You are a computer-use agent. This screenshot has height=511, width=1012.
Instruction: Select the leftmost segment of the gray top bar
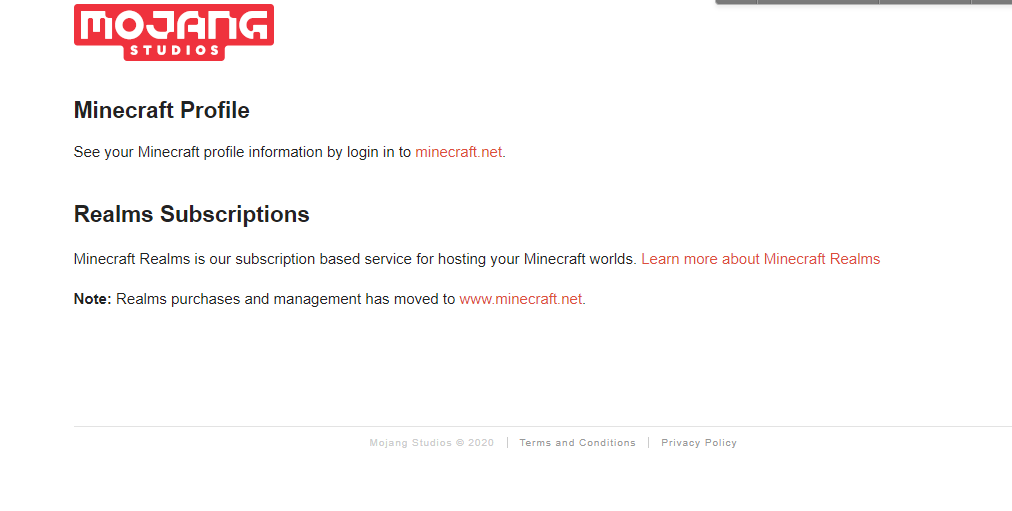click(736, 2)
